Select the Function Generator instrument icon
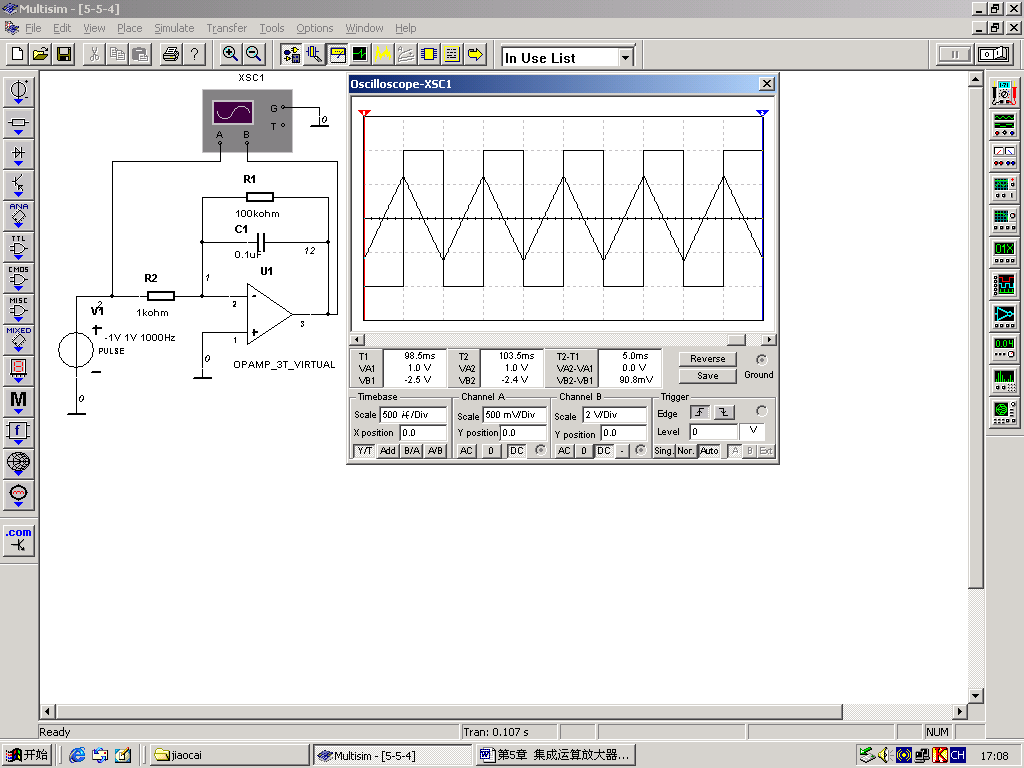This screenshot has width=1024, height=768. pyautogui.click(x=1004, y=124)
